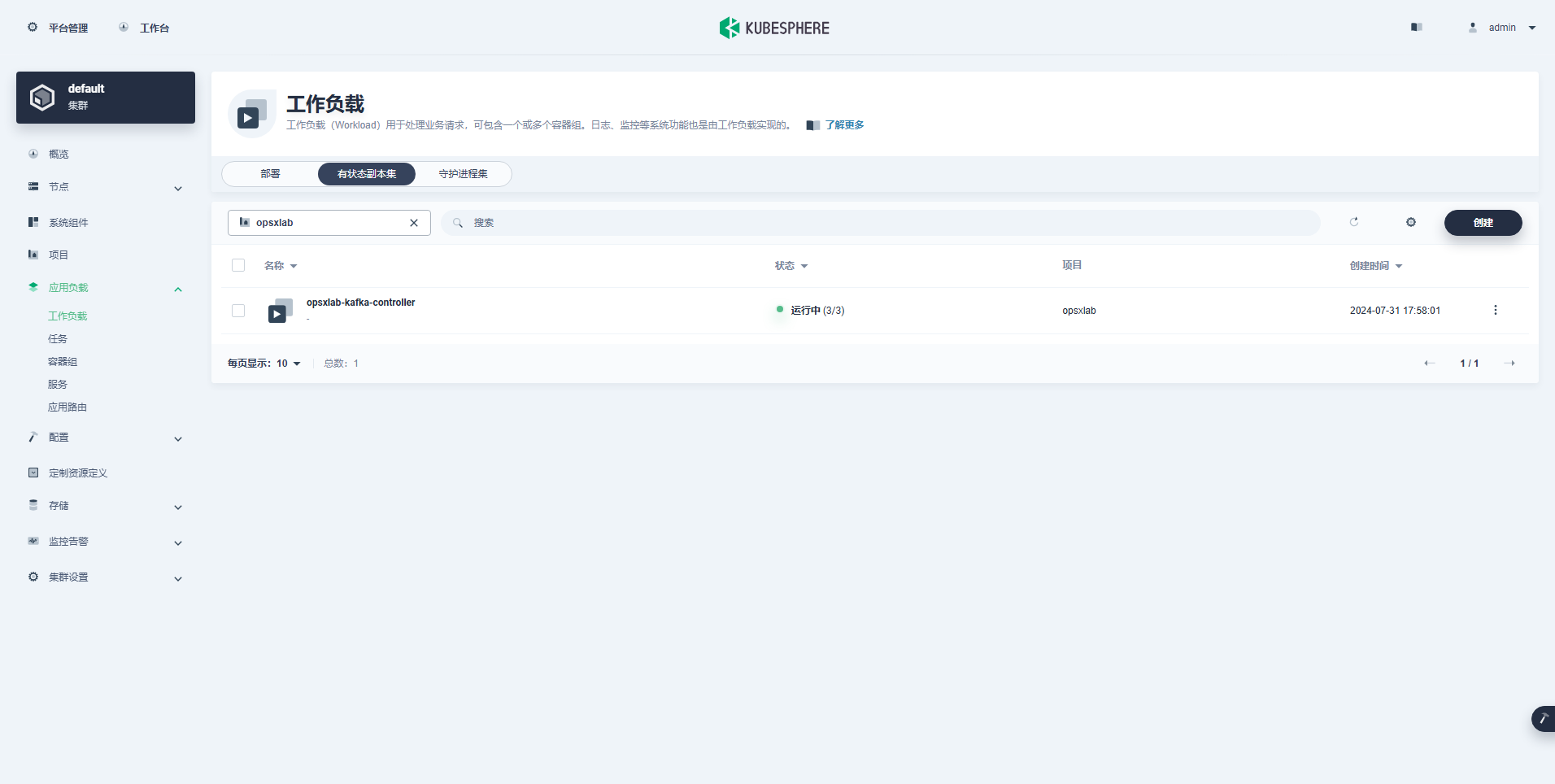Open the row more-actions menu
This screenshot has width=1555, height=784.
(x=1495, y=310)
